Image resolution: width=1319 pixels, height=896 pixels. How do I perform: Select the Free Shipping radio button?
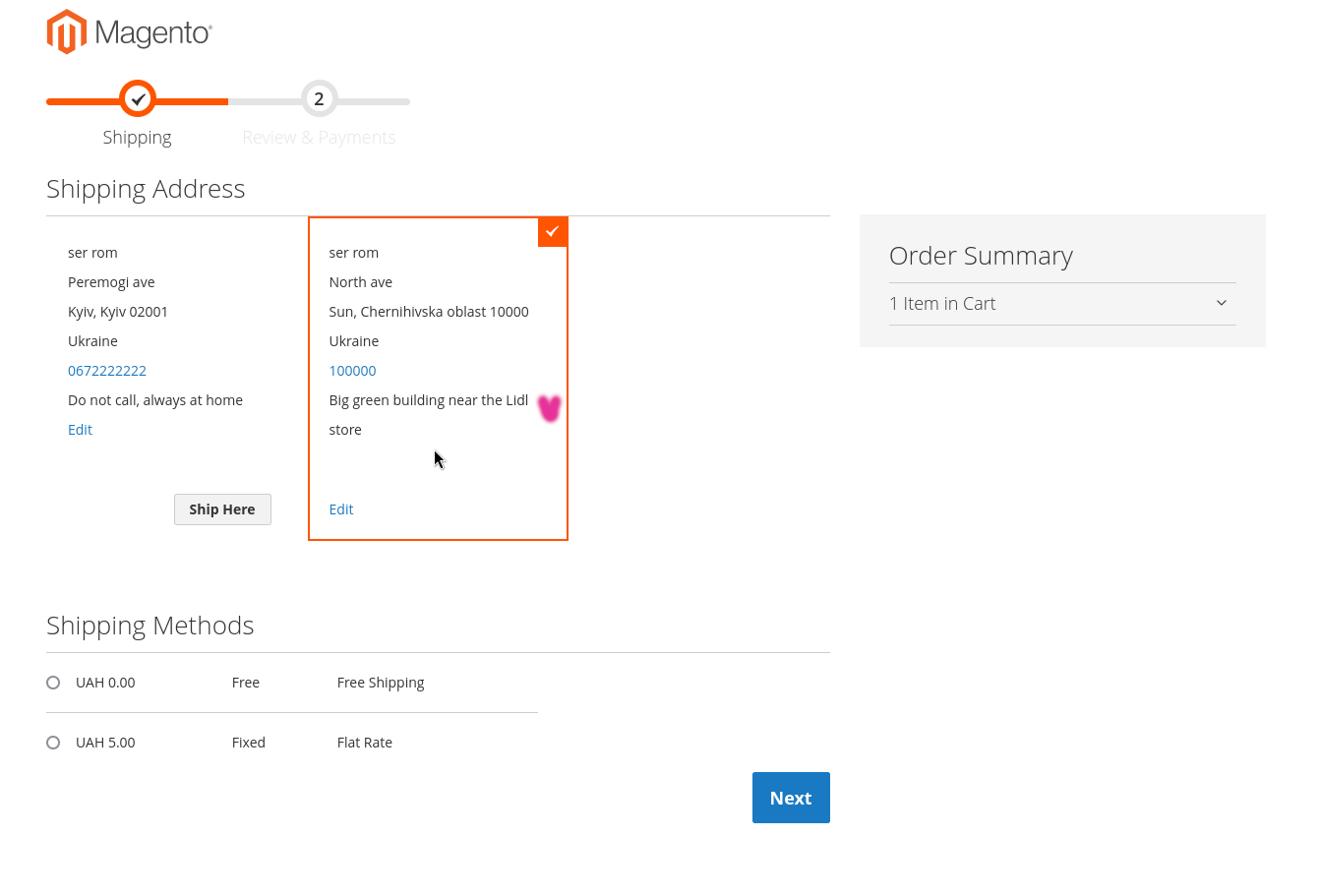(53, 683)
